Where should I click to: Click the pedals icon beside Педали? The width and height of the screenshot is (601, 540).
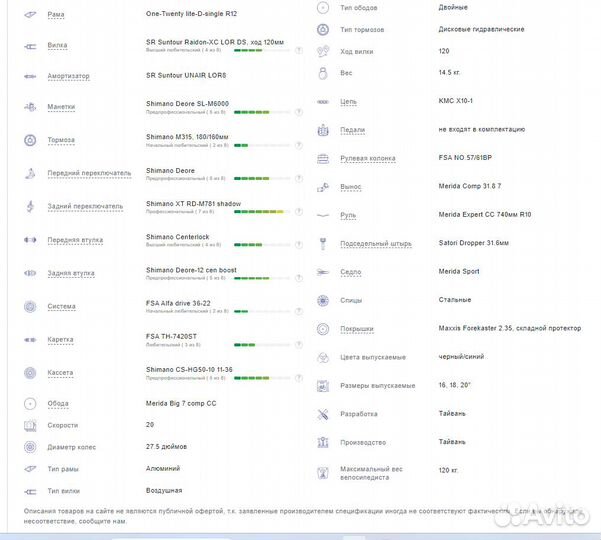point(323,129)
